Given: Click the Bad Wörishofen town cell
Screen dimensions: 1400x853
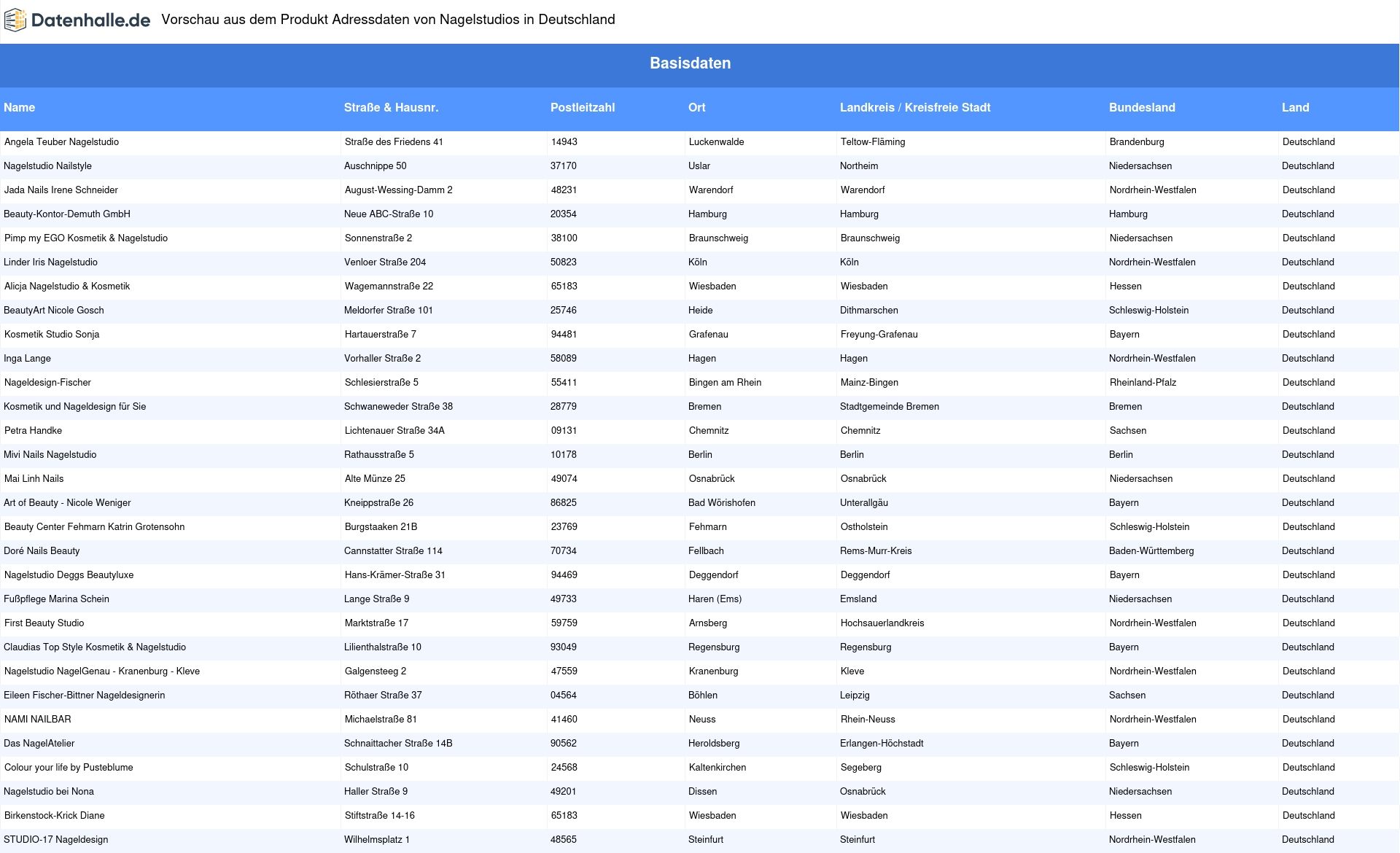Looking at the screenshot, I should [x=722, y=503].
